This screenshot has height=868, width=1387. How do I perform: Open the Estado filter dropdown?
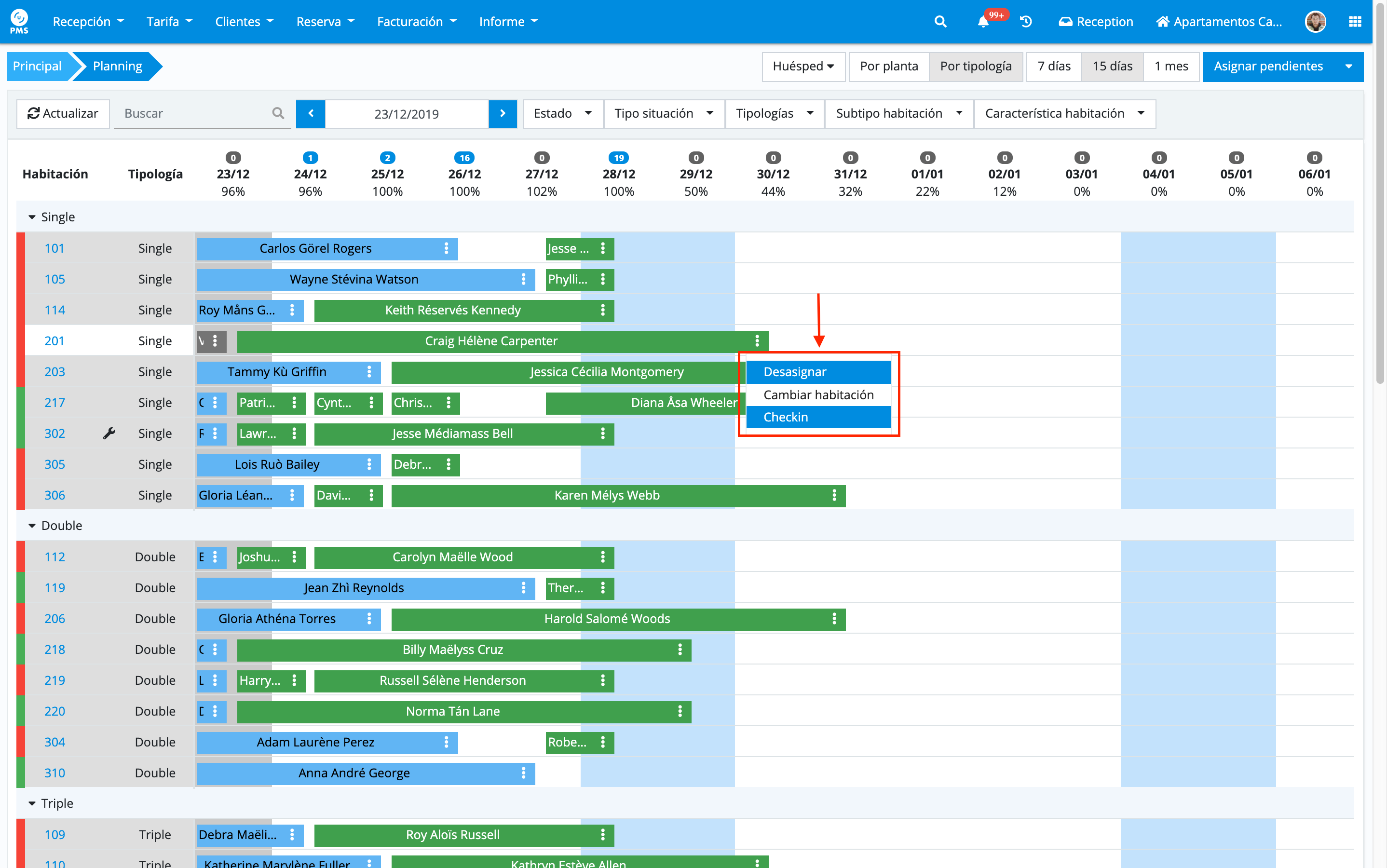[x=562, y=114]
